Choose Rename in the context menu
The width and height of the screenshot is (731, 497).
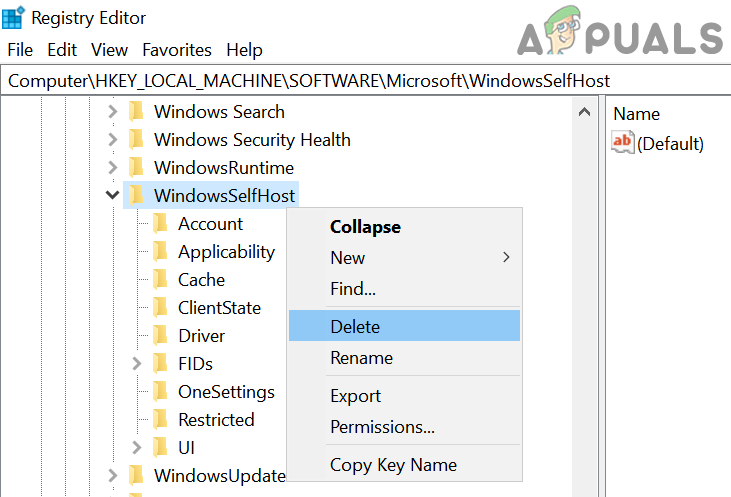coord(404,358)
